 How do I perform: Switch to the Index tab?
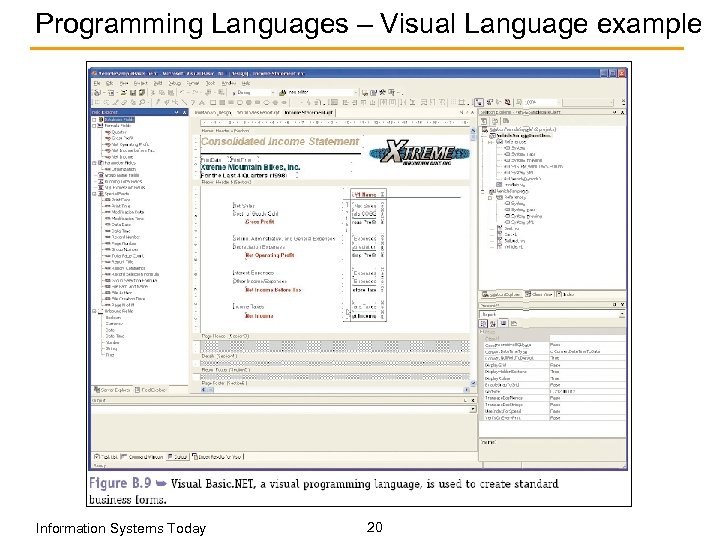coord(565,294)
